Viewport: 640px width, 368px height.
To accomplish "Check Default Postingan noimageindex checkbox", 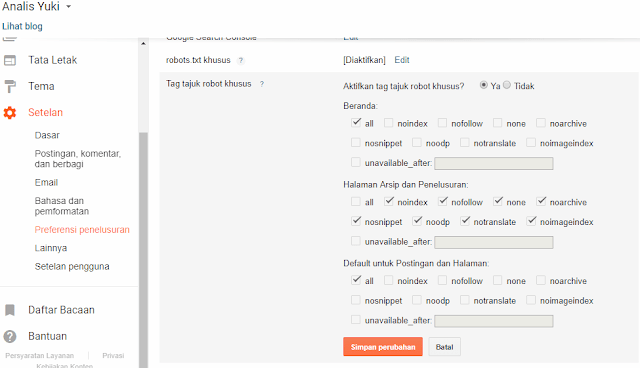I will pyautogui.click(x=531, y=300).
